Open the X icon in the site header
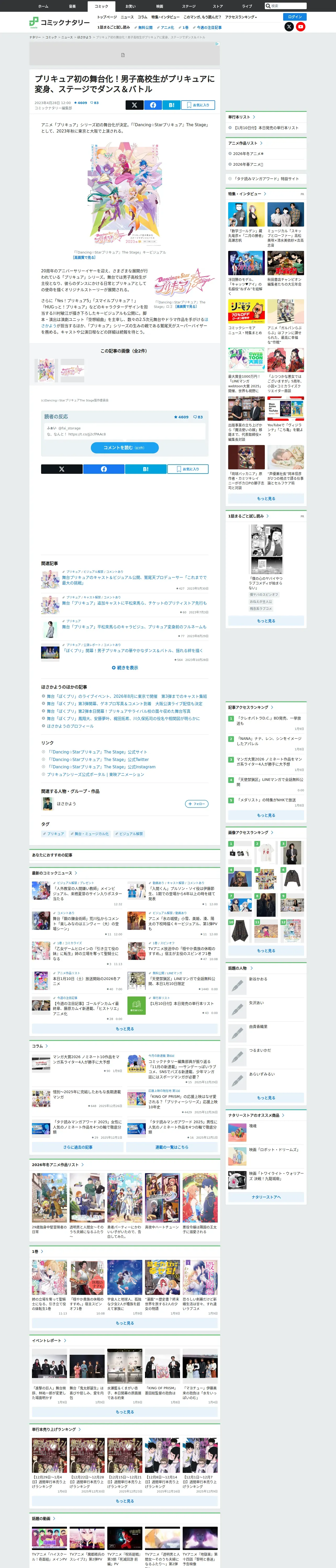The image size is (336, 1568). [289, 27]
